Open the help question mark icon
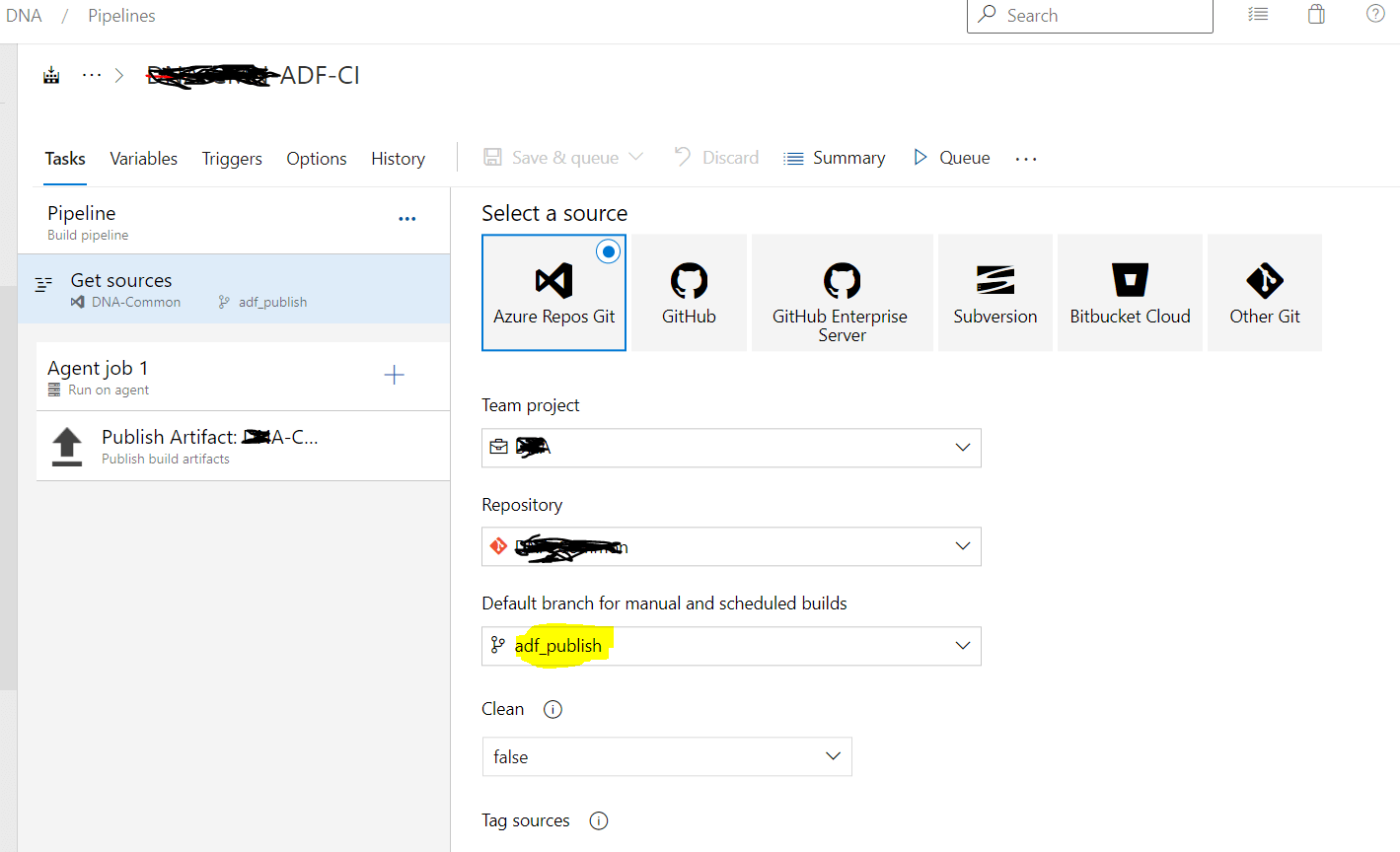This screenshot has width=1400, height=852. (x=1375, y=14)
